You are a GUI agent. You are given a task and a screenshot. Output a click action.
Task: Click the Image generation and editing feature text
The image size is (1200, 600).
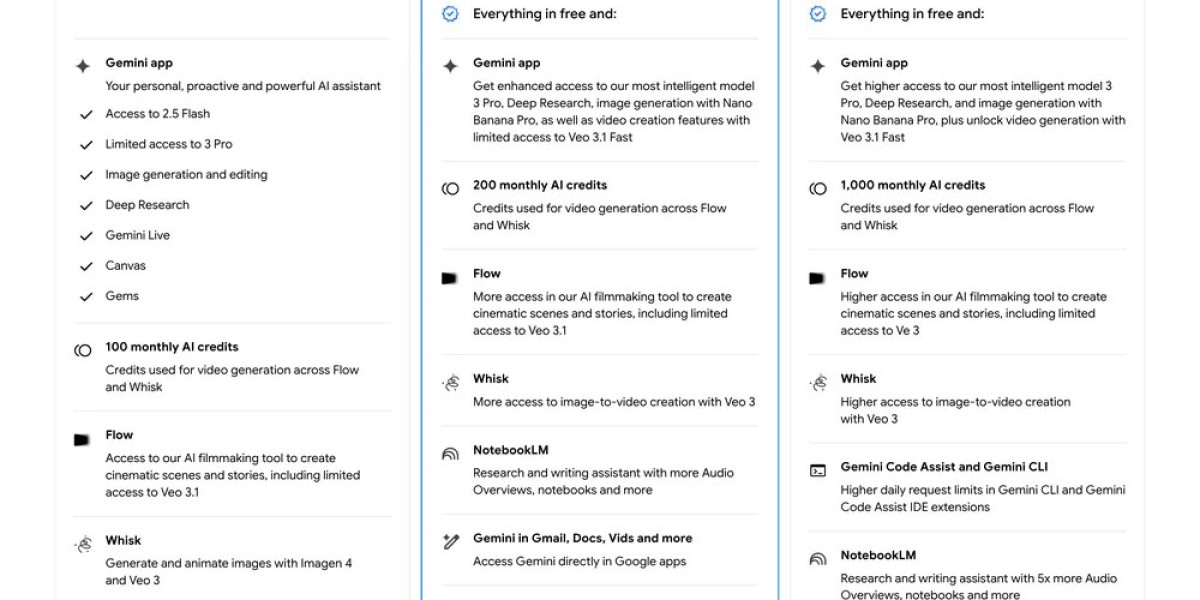[x=186, y=174]
